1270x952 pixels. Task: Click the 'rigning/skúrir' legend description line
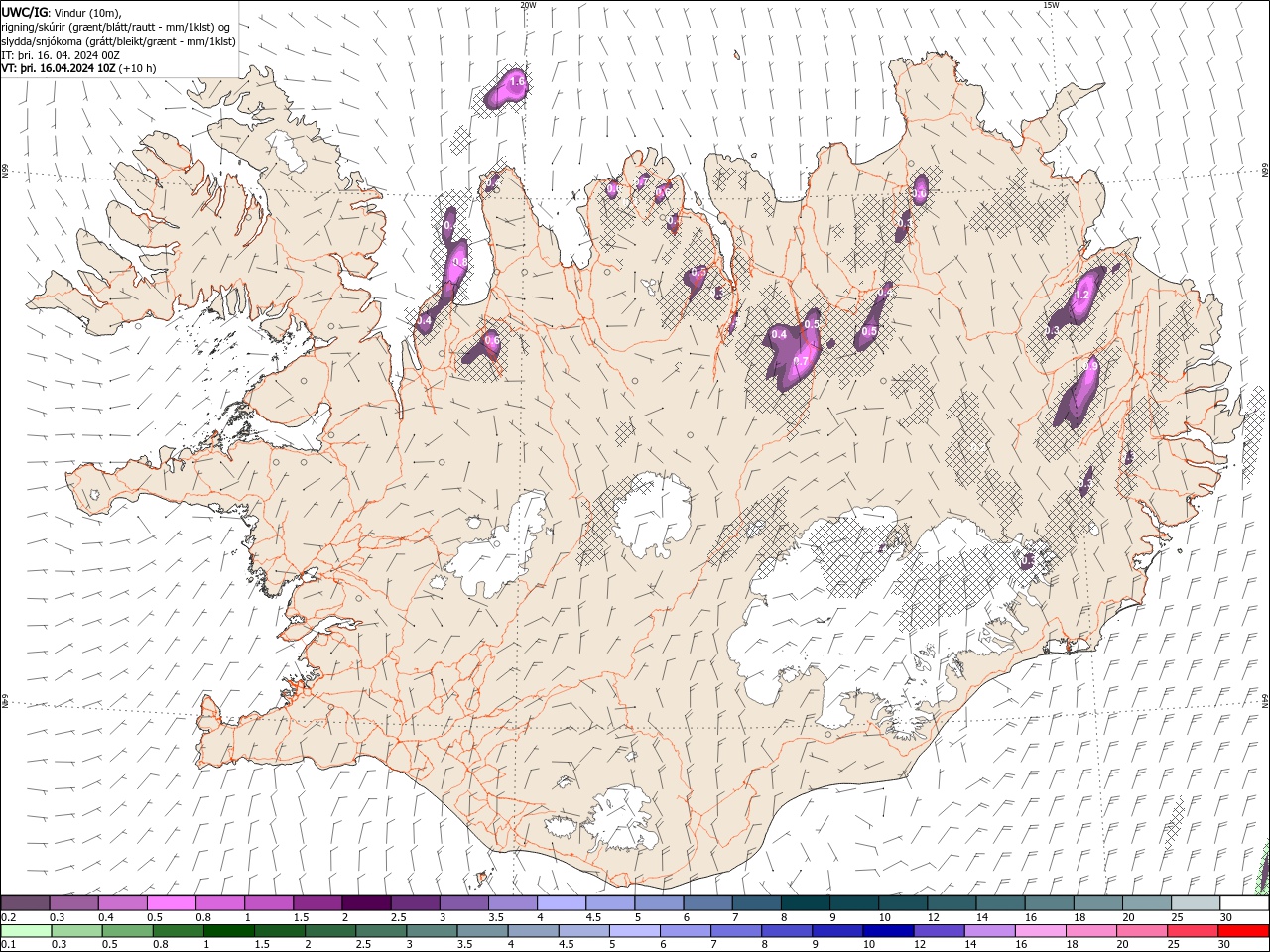[116, 27]
